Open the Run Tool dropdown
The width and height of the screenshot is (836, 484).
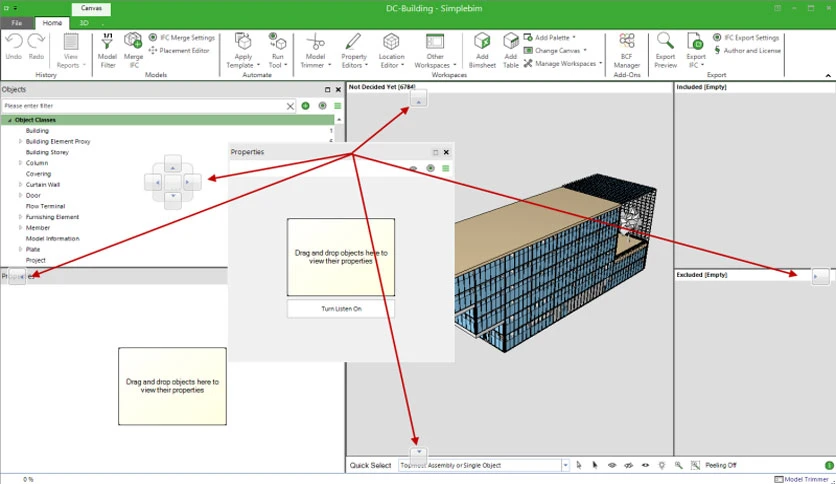pyautogui.click(x=277, y=51)
